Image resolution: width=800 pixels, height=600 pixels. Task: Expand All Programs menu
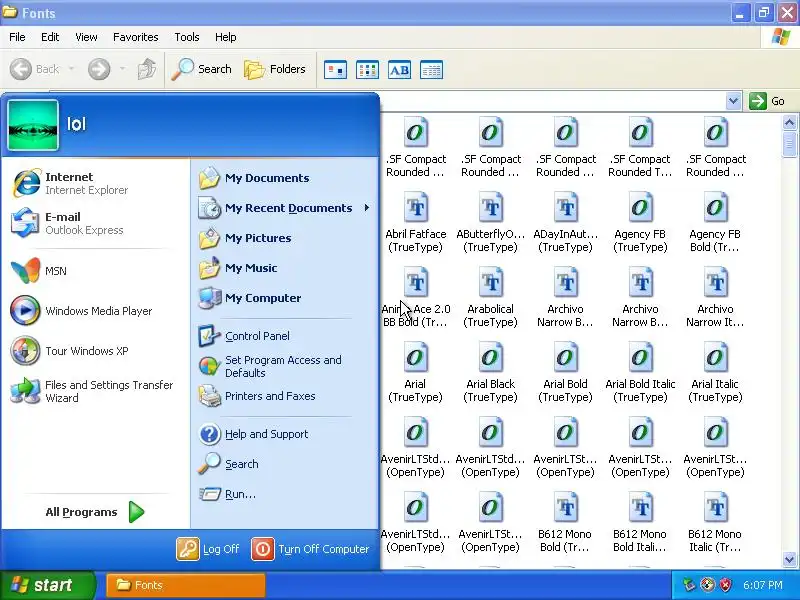point(95,512)
